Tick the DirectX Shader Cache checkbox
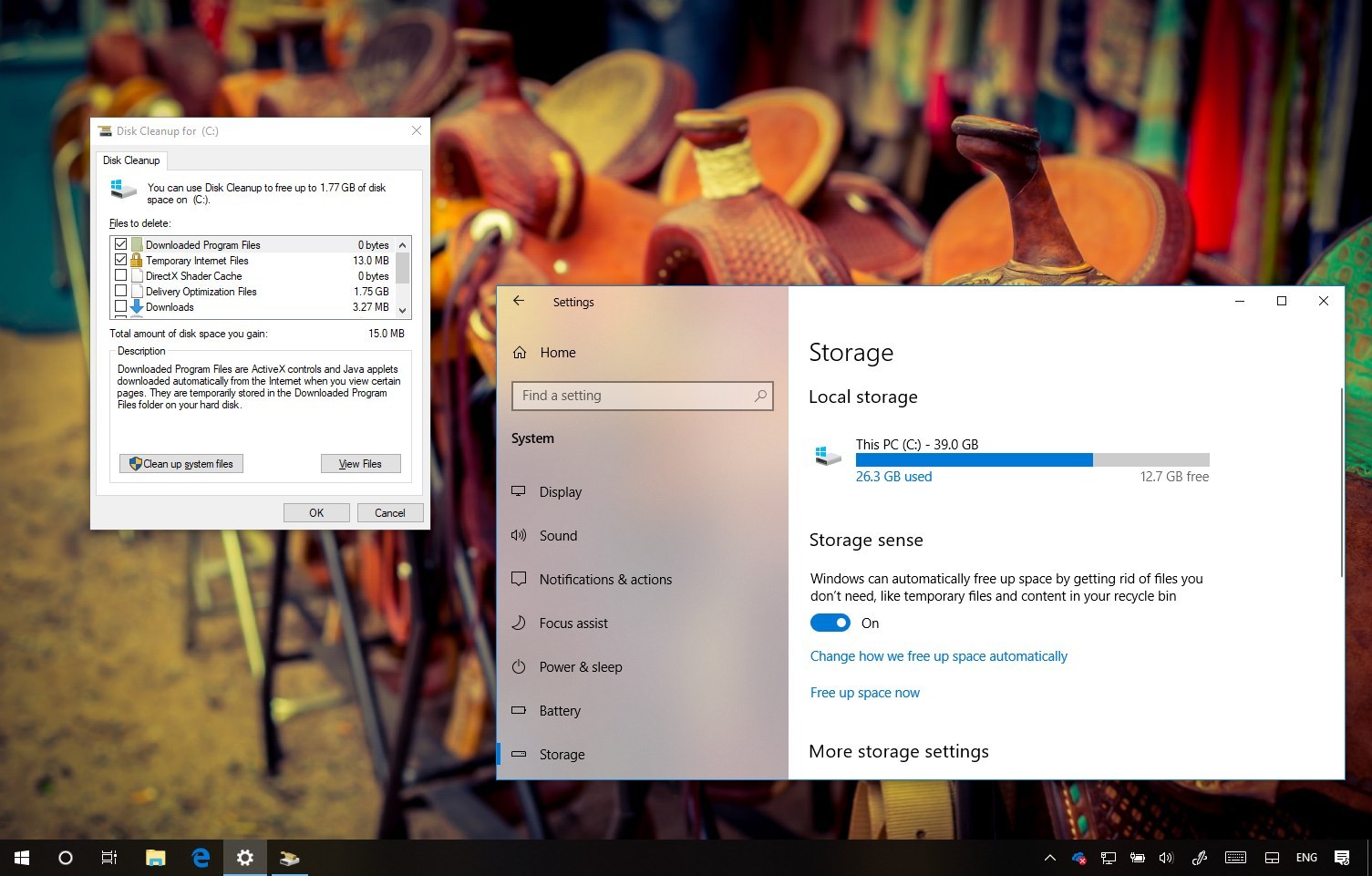The image size is (1372, 876). [120, 275]
